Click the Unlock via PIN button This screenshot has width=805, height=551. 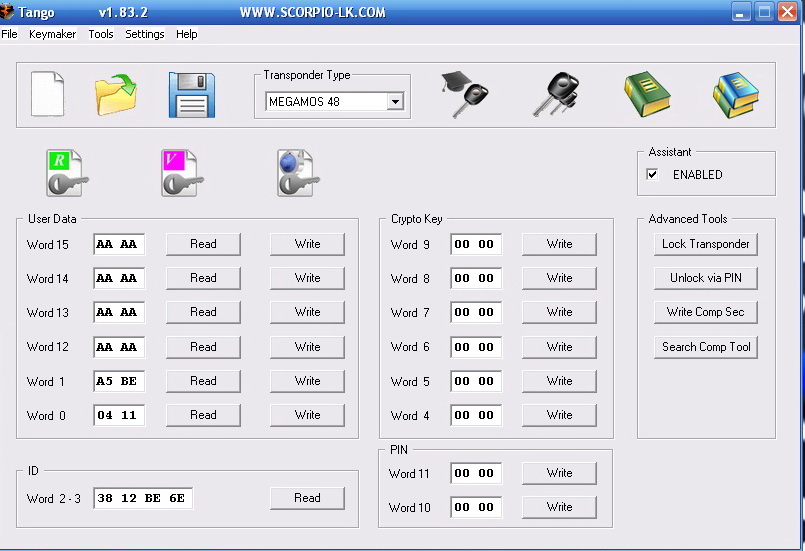click(706, 278)
